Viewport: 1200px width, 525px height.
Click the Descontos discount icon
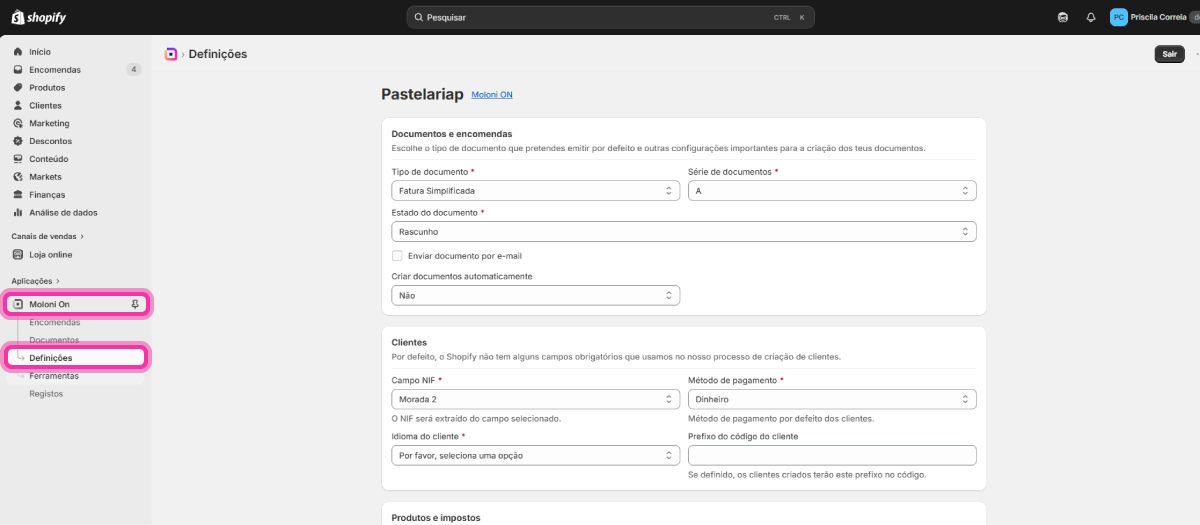pyautogui.click(x=18, y=141)
